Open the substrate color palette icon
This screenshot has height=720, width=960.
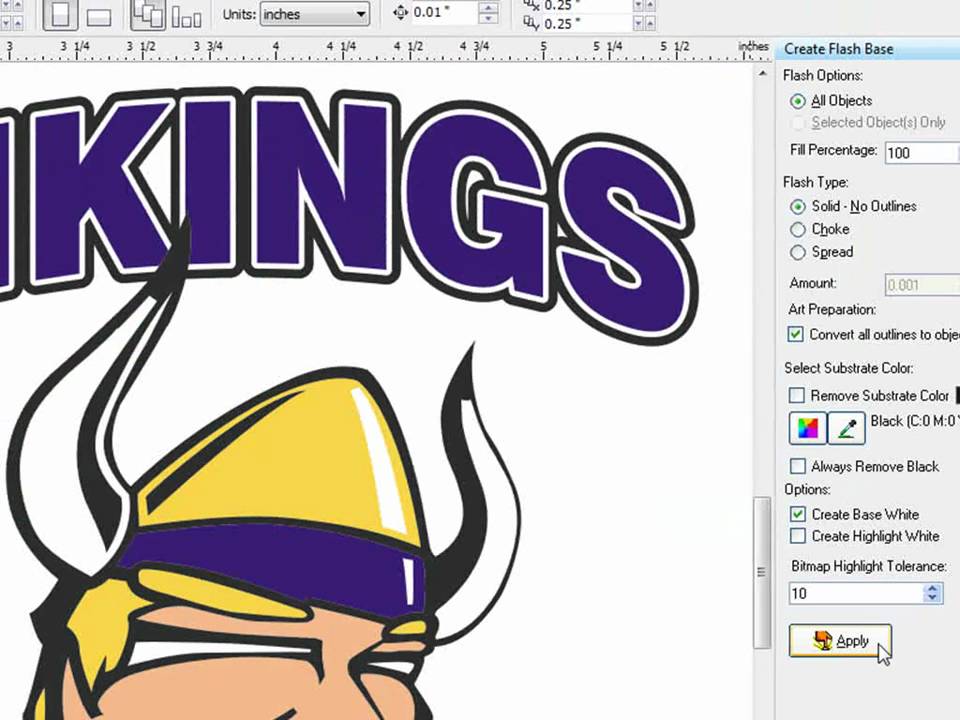tap(808, 428)
